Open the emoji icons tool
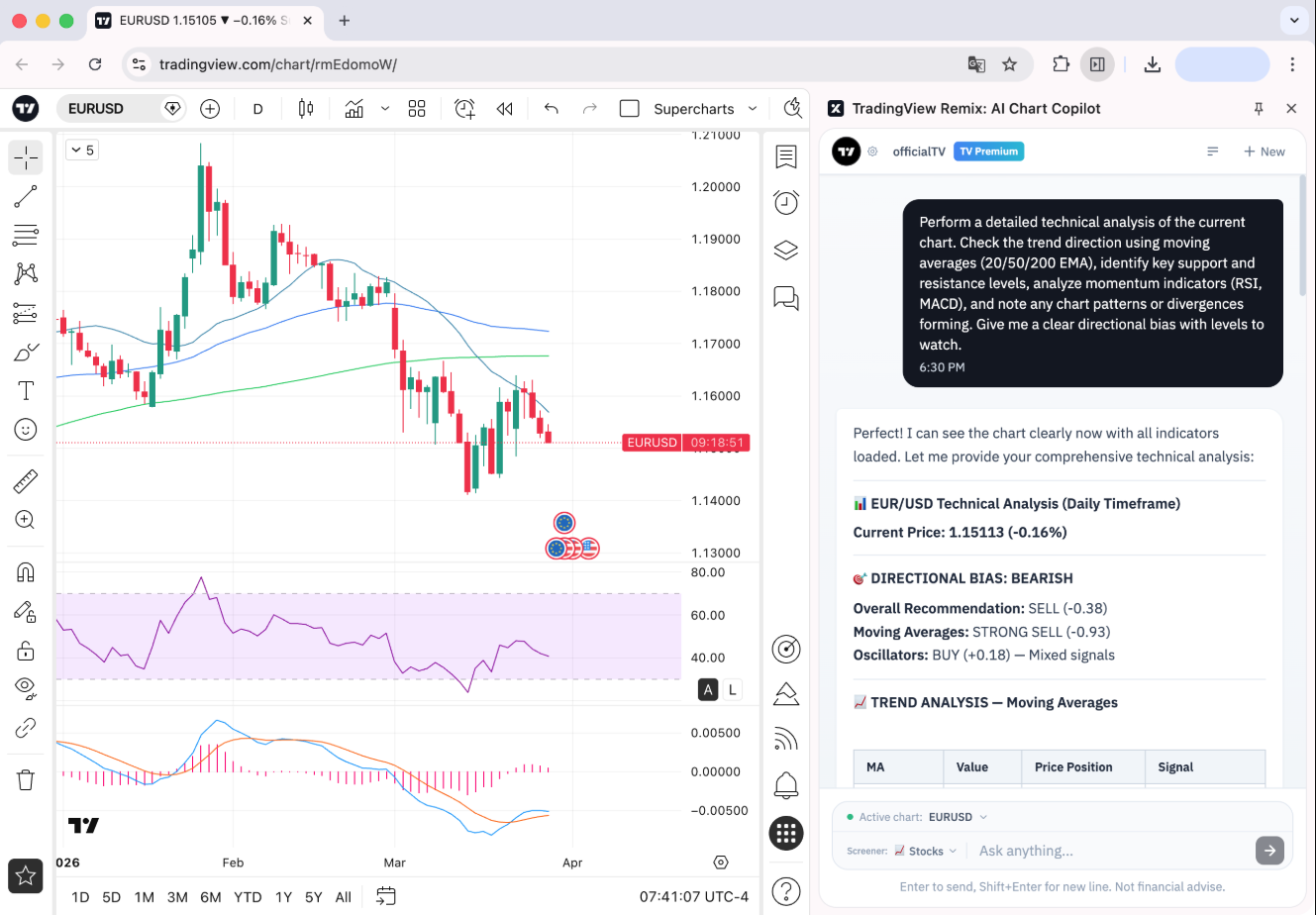This screenshot has width=1316, height=915. (26, 429)
